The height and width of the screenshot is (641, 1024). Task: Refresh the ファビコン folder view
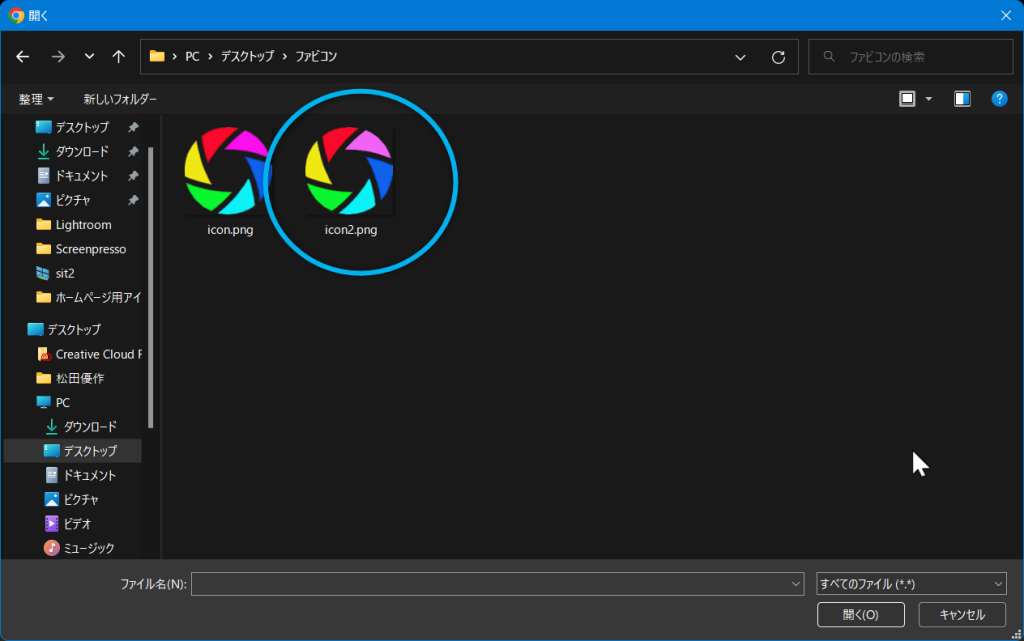tap(778, 57)
